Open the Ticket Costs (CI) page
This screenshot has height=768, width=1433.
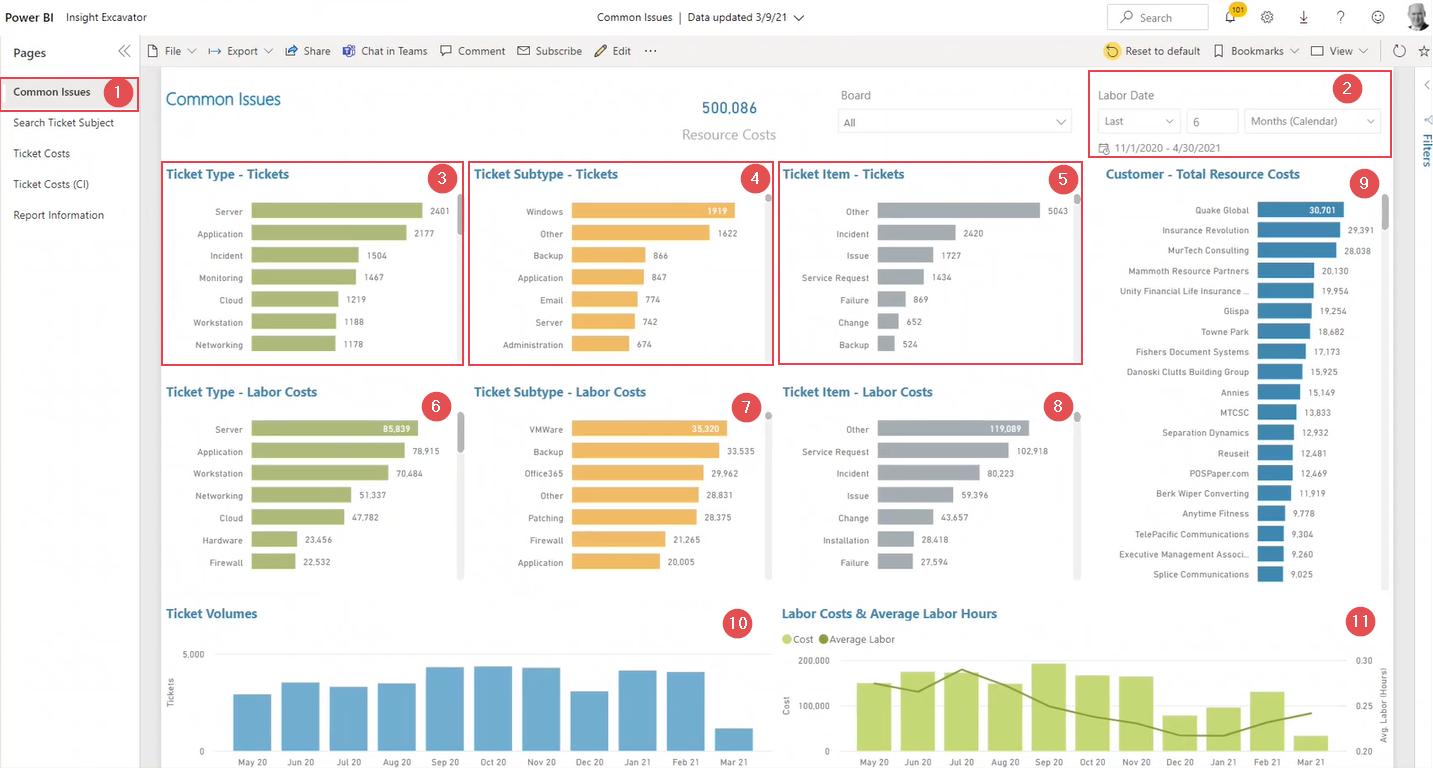51,184
